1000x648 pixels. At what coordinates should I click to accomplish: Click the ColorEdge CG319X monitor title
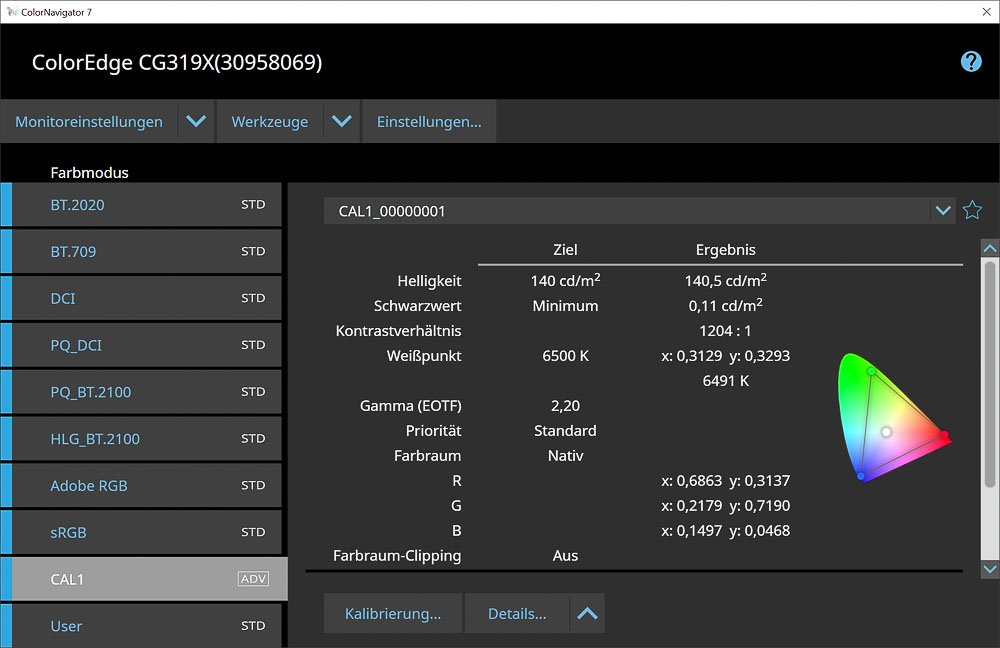coord(177,63)
